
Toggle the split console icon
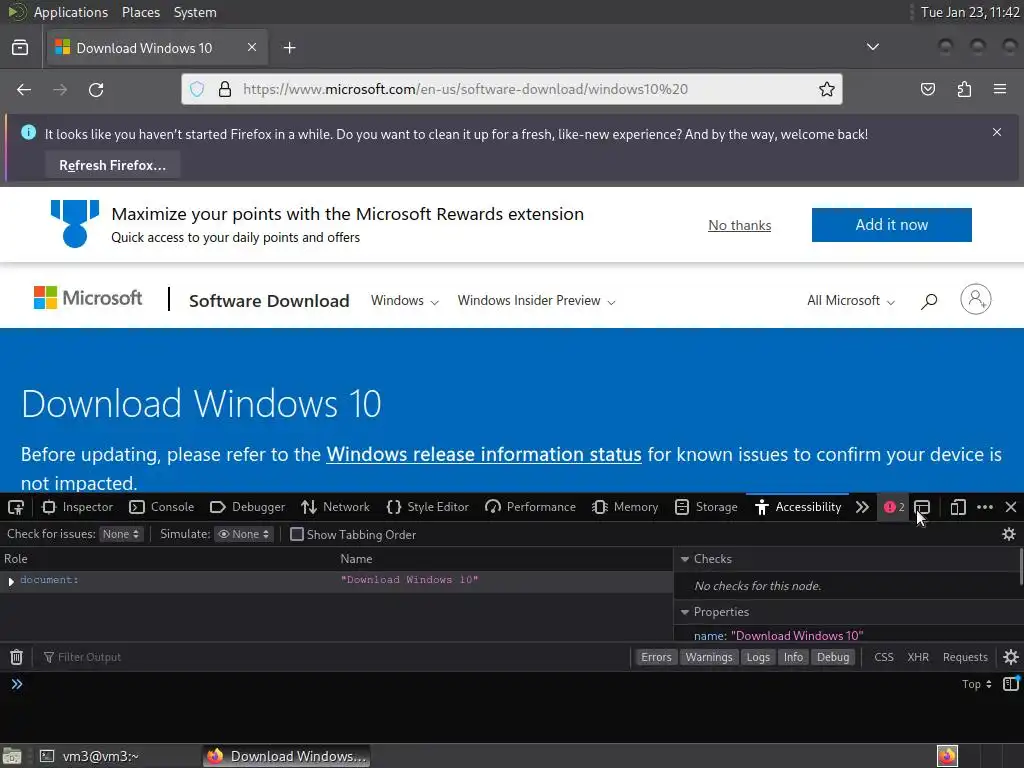[922, 507]
